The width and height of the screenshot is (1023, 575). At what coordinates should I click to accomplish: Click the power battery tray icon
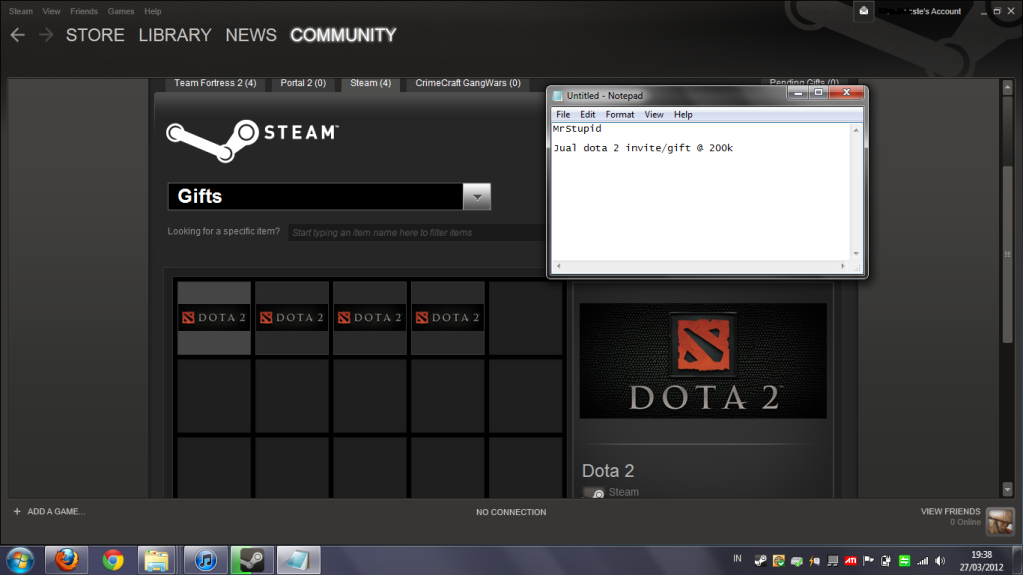(x=886, y=561)
